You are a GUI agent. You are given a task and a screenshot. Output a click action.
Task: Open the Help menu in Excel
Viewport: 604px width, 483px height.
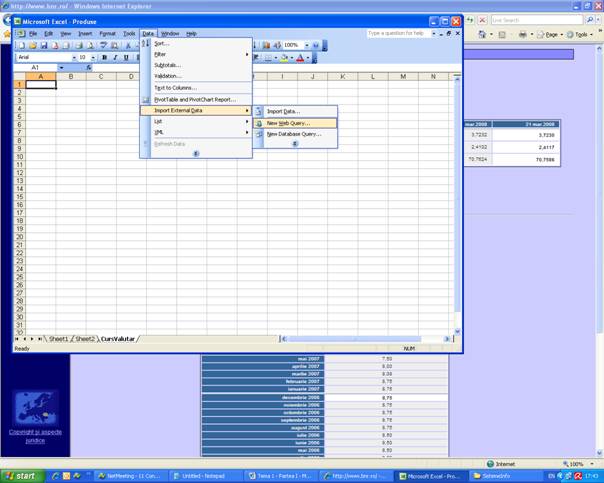pos(191,34)
